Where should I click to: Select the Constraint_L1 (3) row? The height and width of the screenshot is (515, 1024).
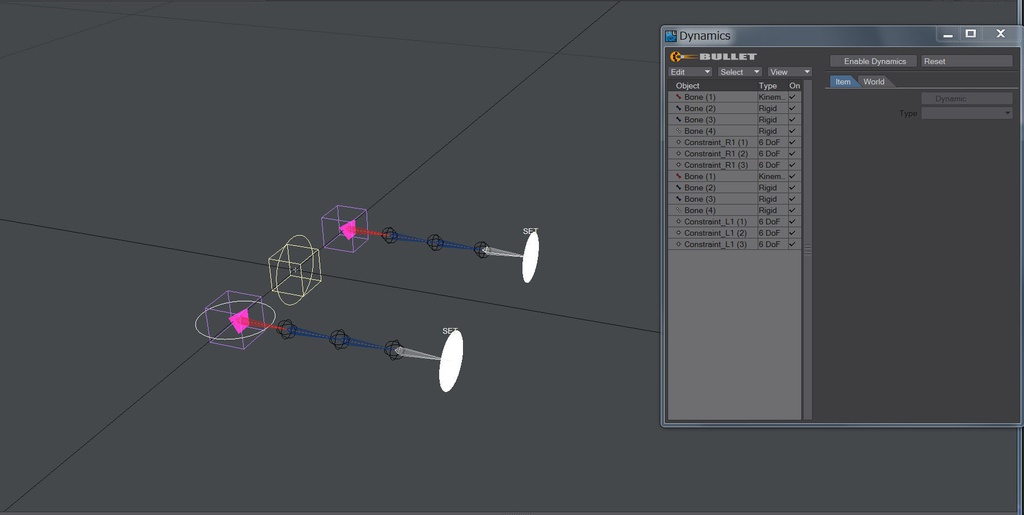tap(735, 244)
